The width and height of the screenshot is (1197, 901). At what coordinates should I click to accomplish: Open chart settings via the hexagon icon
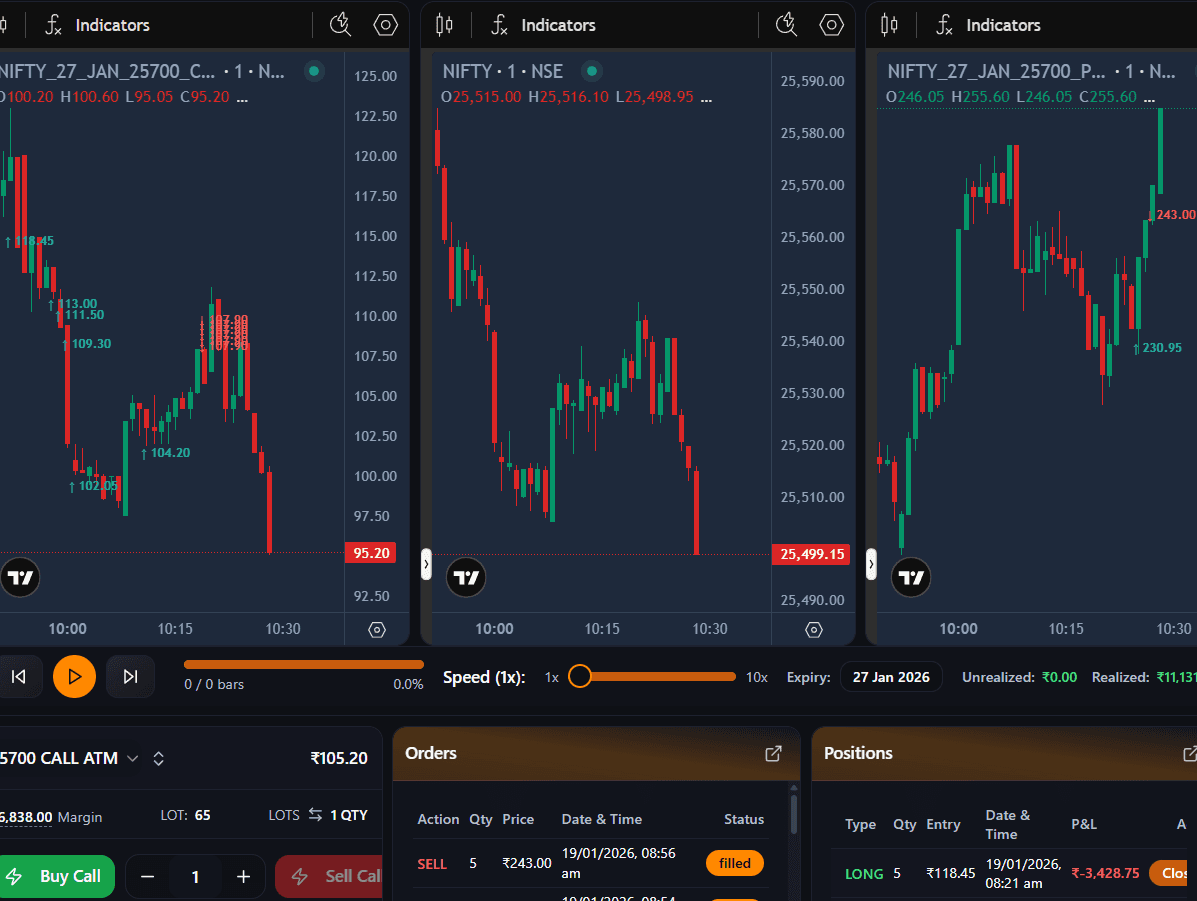pyautogui.click(x=831, y=25)
